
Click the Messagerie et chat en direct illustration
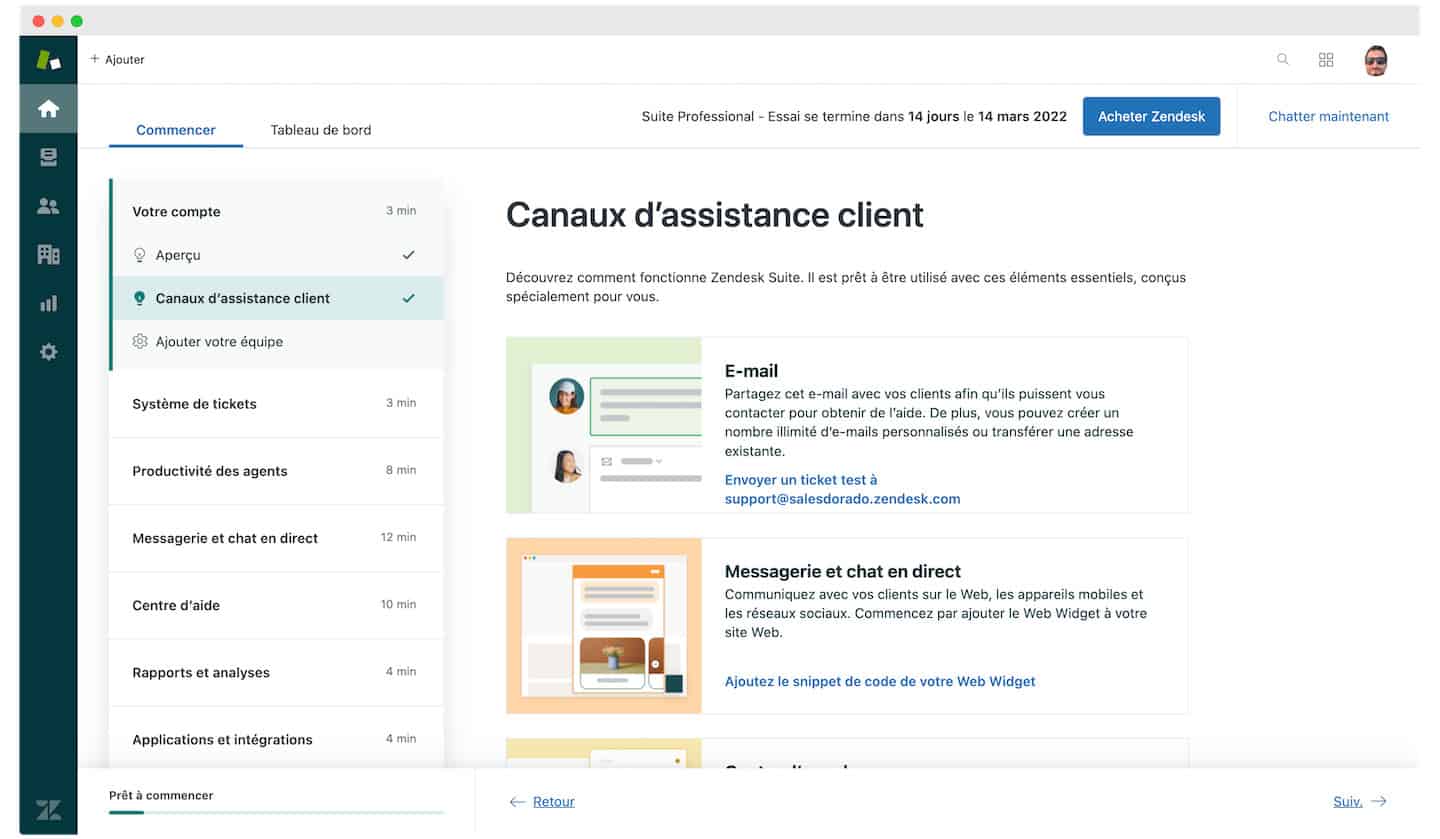click(x=604, y=626)
